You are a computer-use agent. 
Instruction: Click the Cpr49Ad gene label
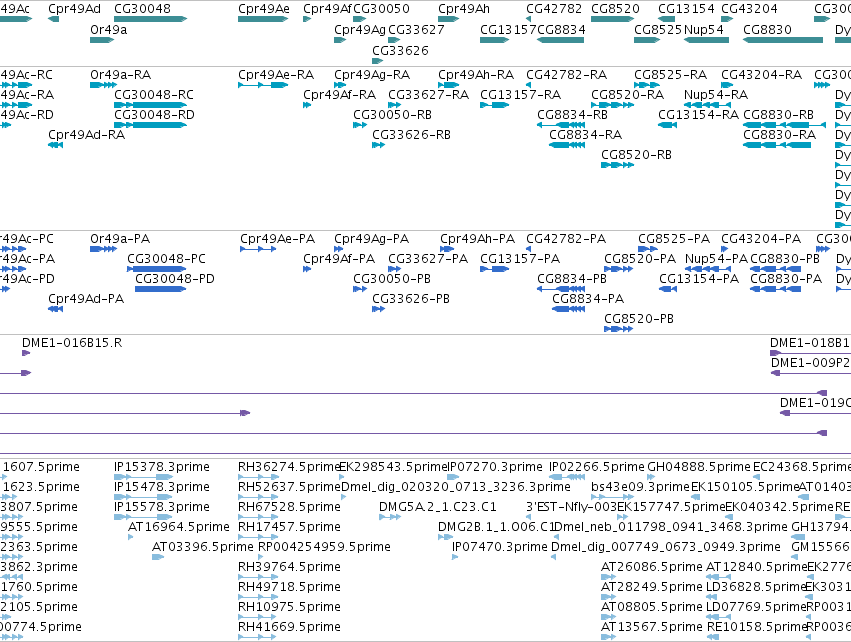pos(74,9)
